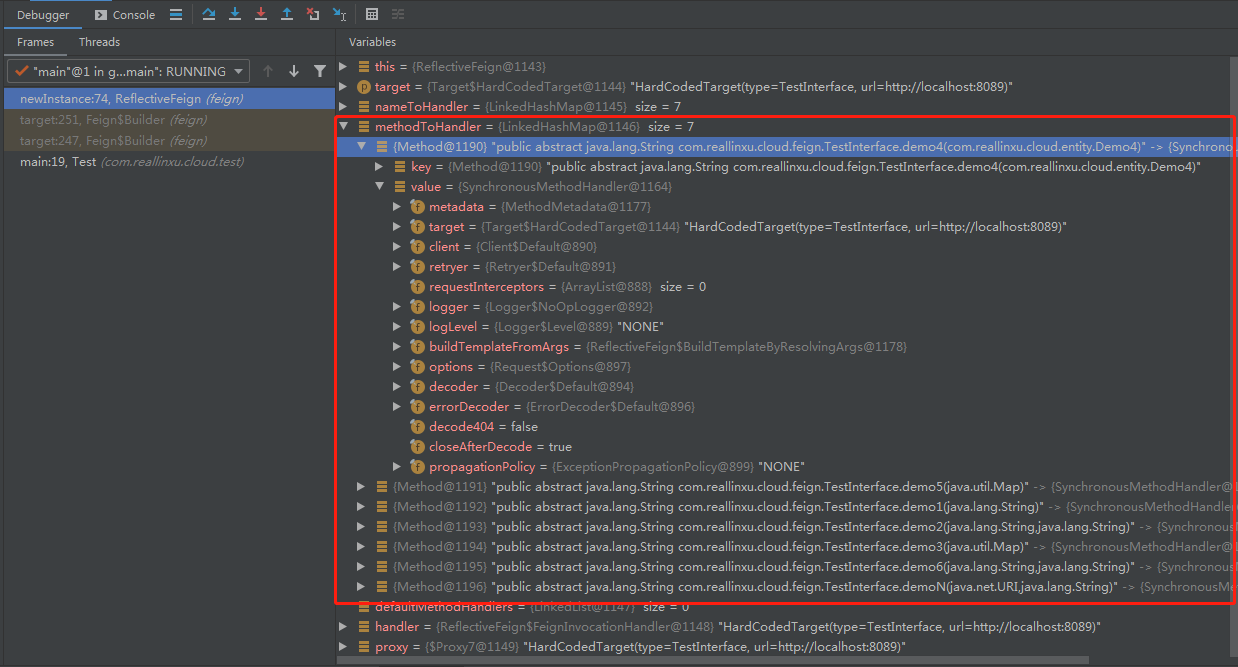This screenshot has width=1238, height=667.
Task: Click the Variables horizontal scrollbar
Action: 715,660
